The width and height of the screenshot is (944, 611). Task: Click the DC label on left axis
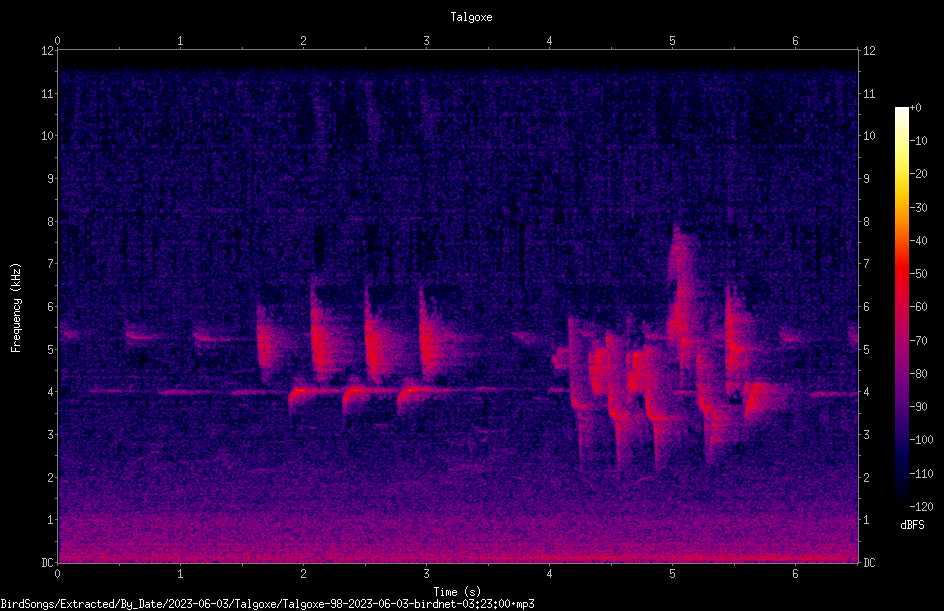pyautogui.click(x=47, y=563)
